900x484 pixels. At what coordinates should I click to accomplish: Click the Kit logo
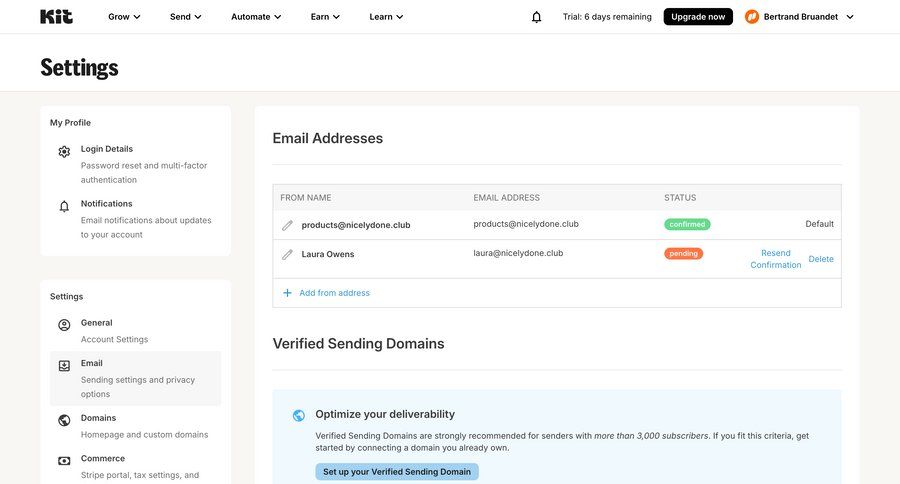coord(56,17)
